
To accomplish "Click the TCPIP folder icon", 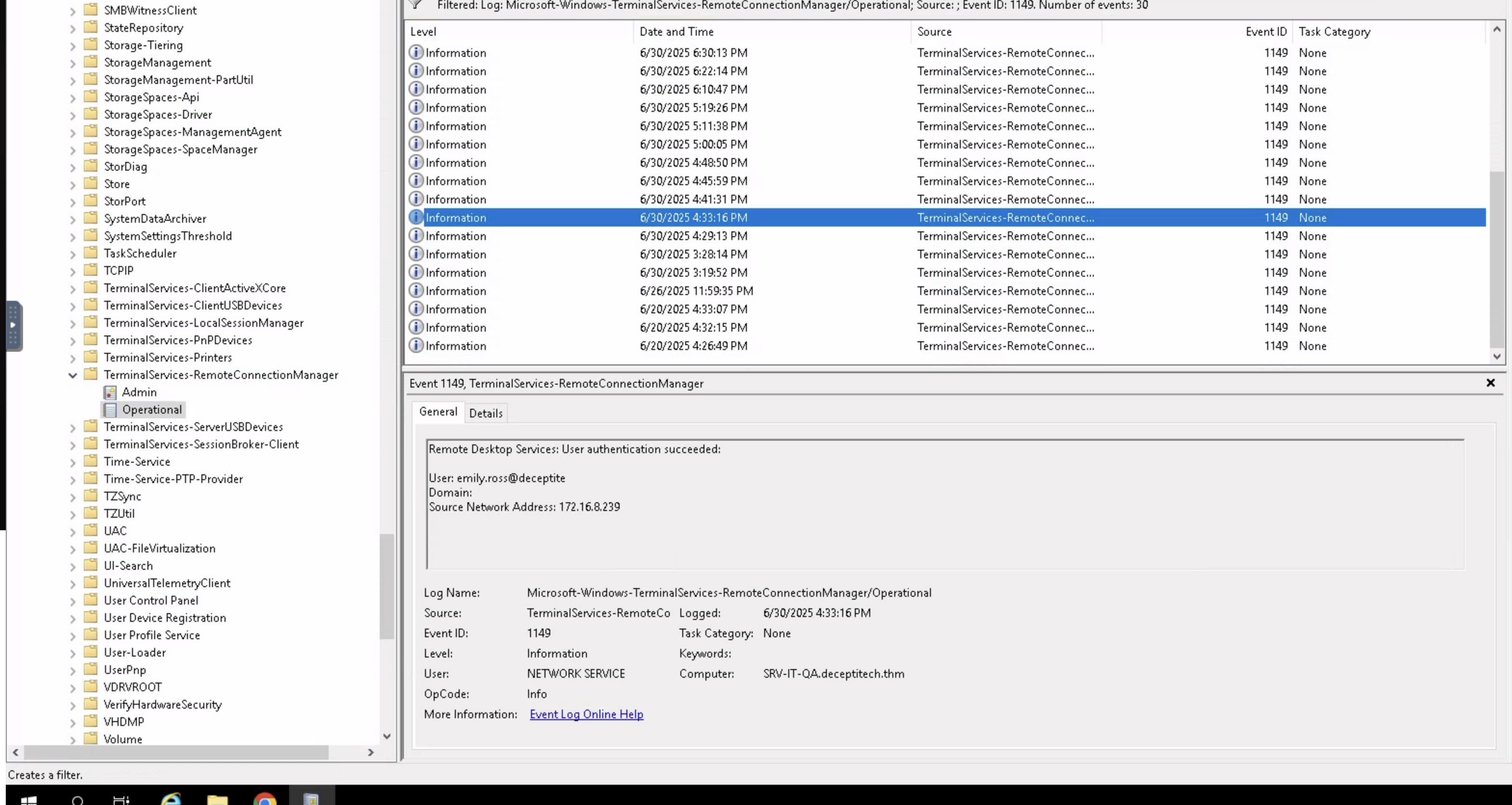I will pos(91,270).
